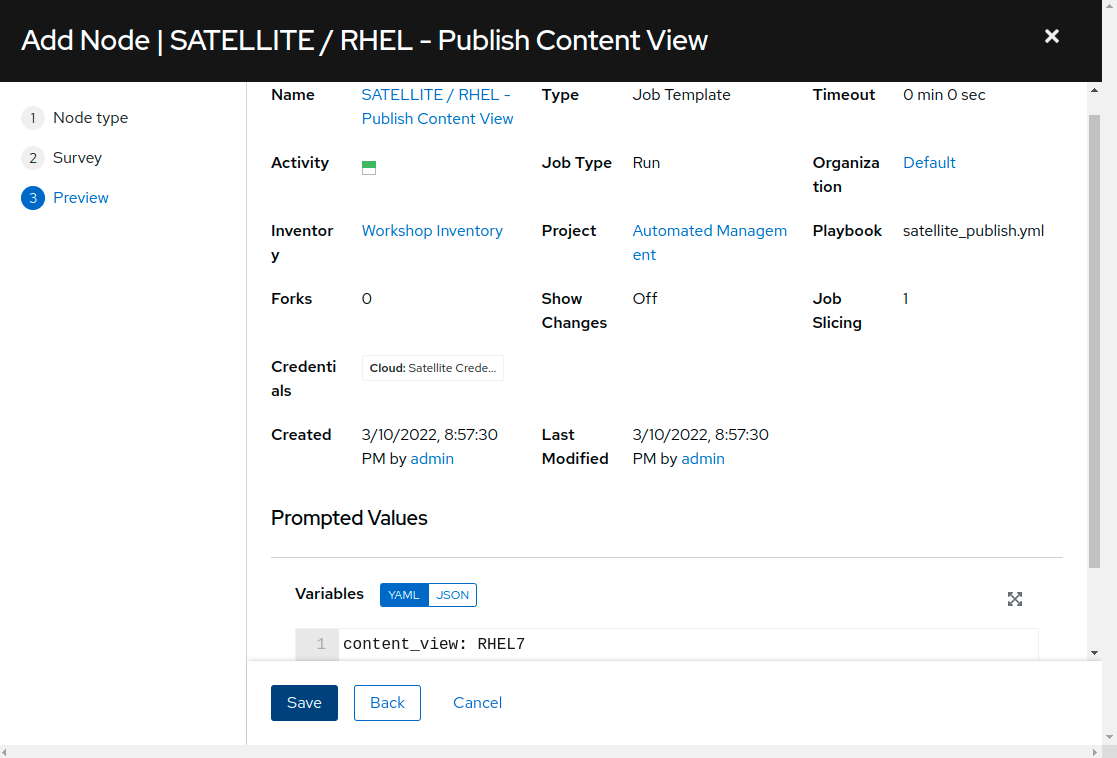The width and height of the screenshot is (1117, 758).
Task: Go to the Survey step
Action: pos(78,157)
